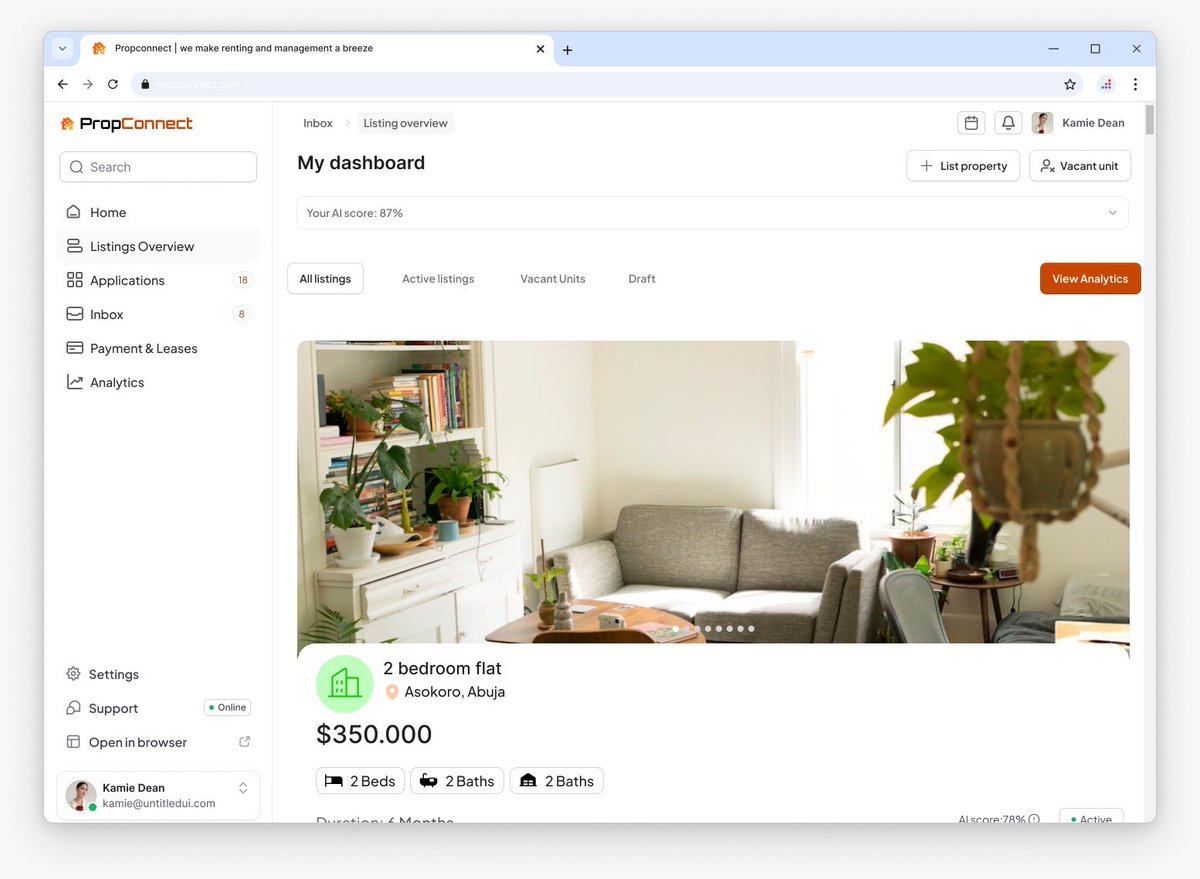
Task: Open Analytics in the sidebar
Action: click(x=158, y=382)
